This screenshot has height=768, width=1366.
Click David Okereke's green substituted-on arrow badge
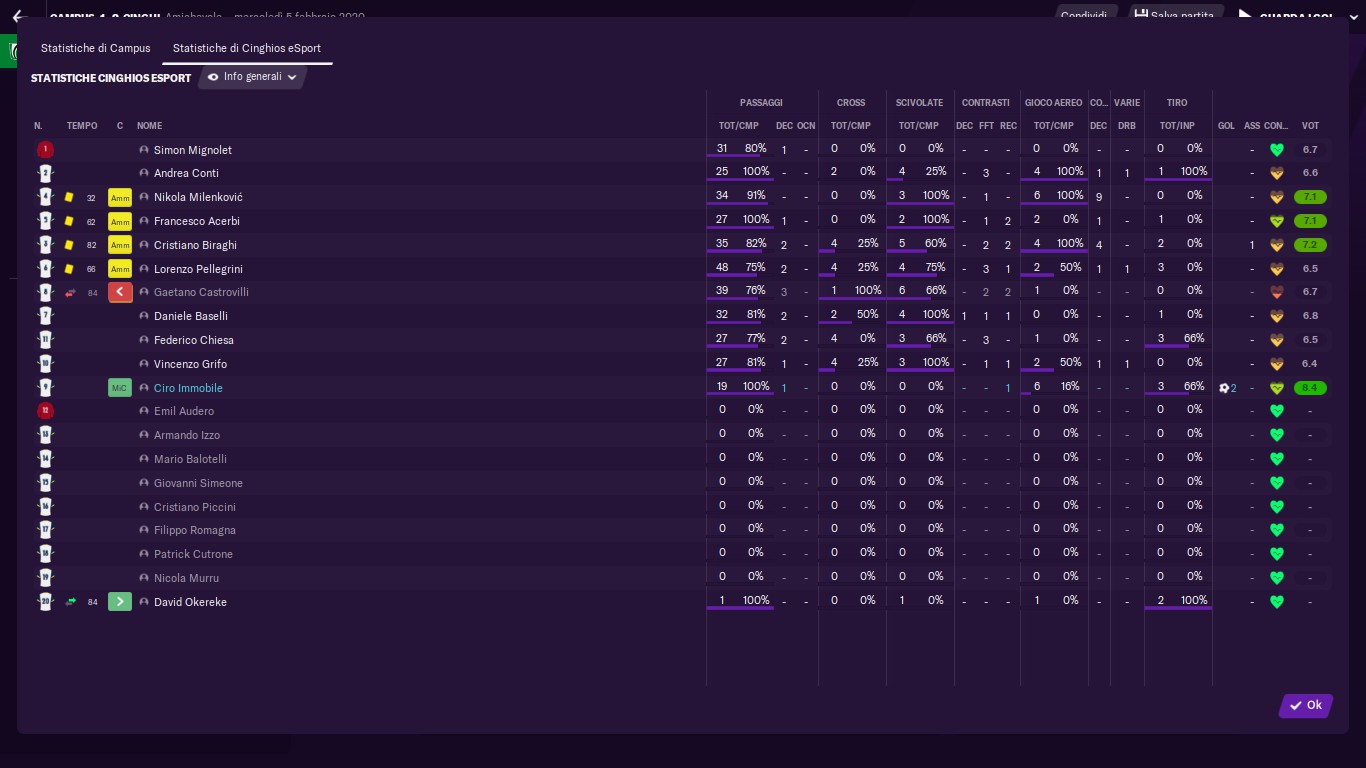120,602
